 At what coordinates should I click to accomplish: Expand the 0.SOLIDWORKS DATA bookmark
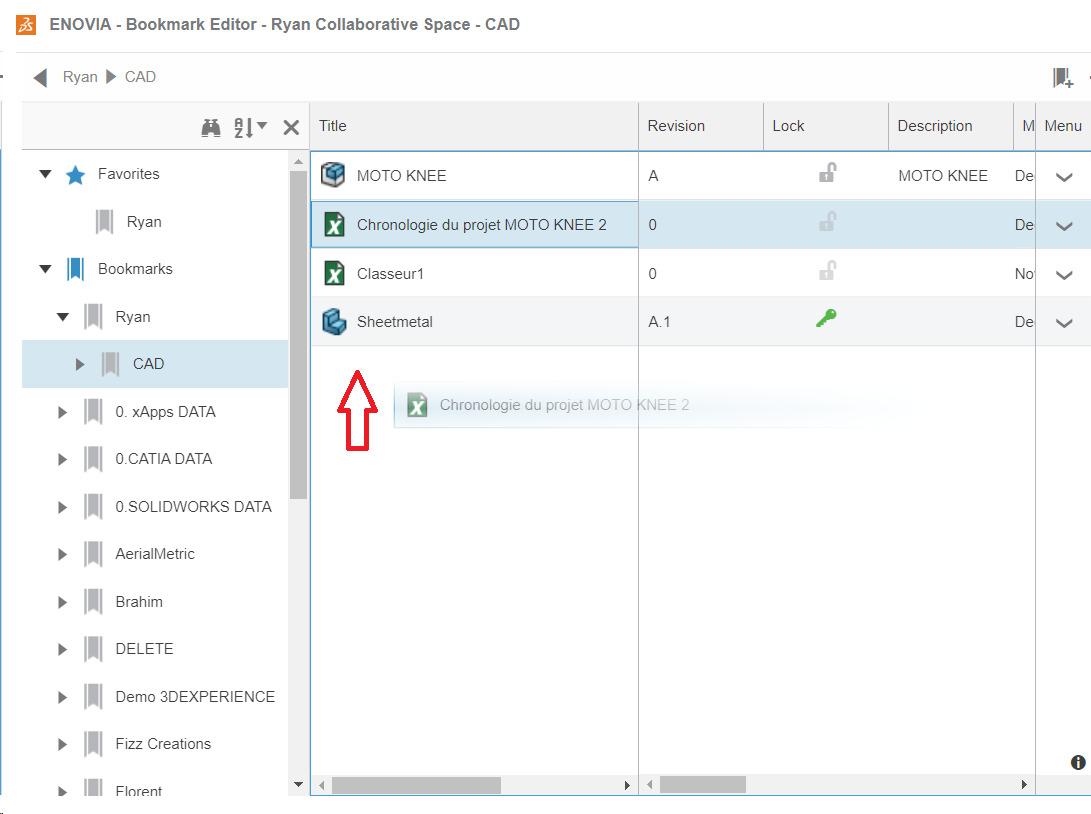[61, 506]
